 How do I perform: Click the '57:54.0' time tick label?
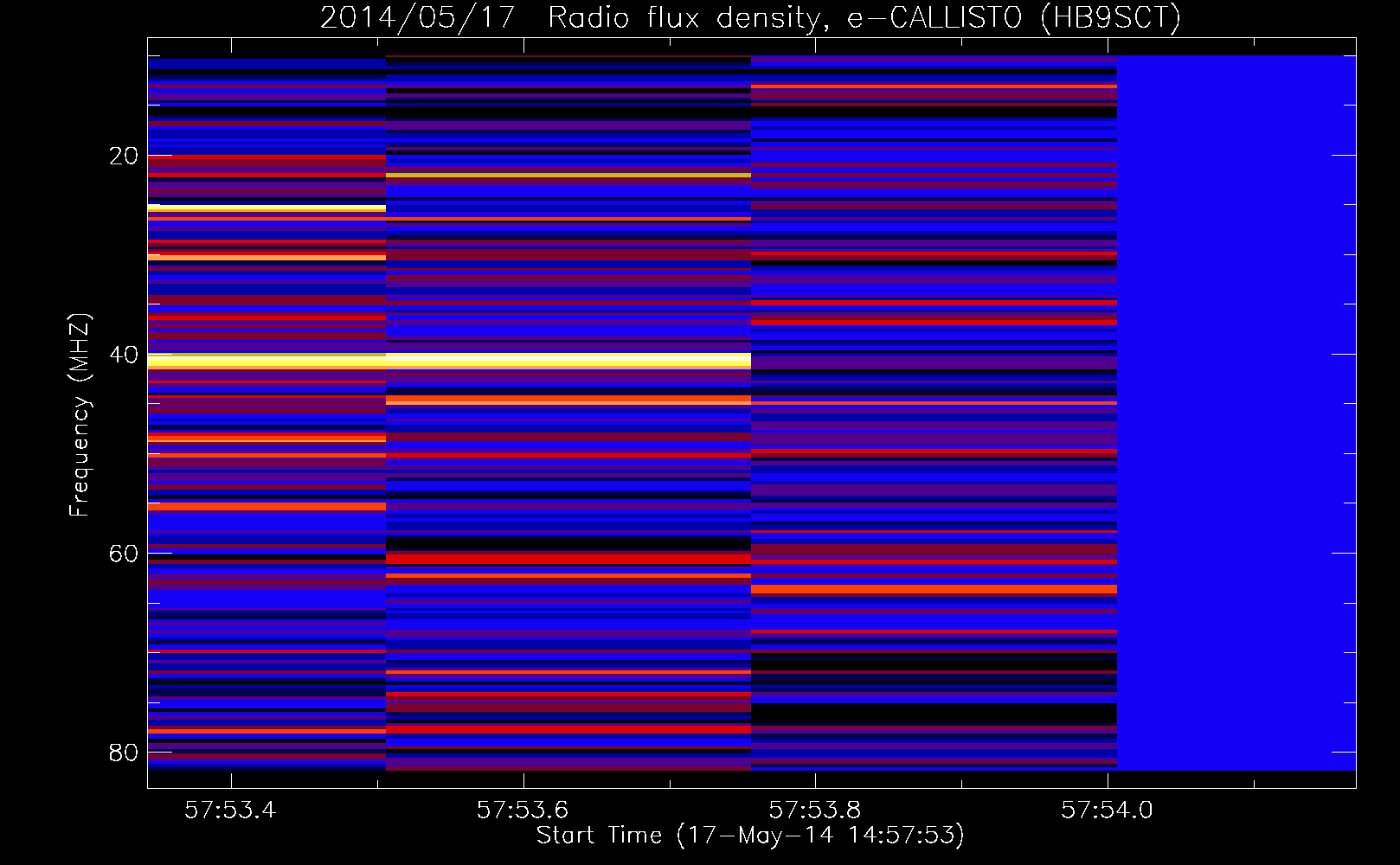coord(1108,810)
